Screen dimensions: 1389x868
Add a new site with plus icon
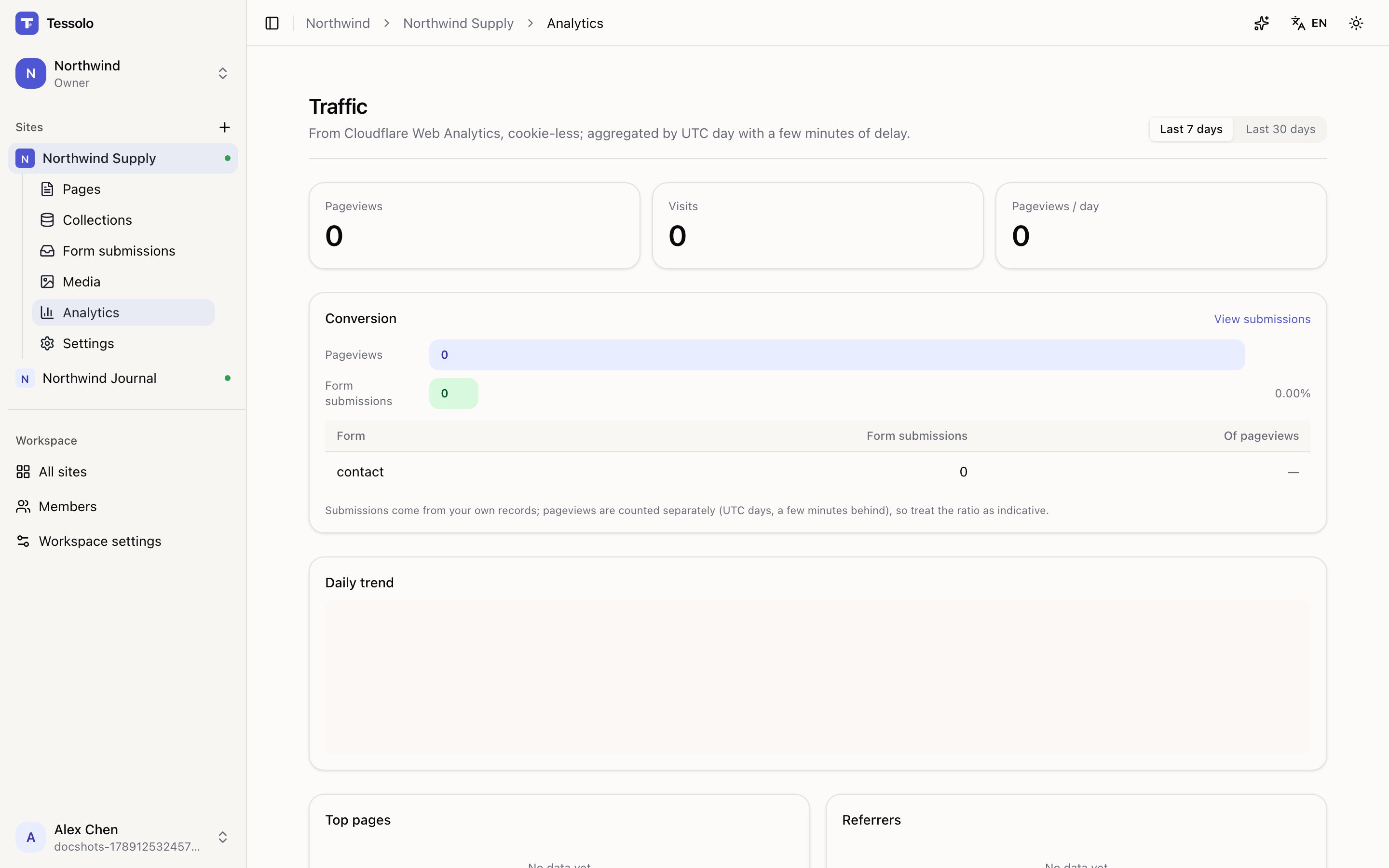(x=224, y=127)
